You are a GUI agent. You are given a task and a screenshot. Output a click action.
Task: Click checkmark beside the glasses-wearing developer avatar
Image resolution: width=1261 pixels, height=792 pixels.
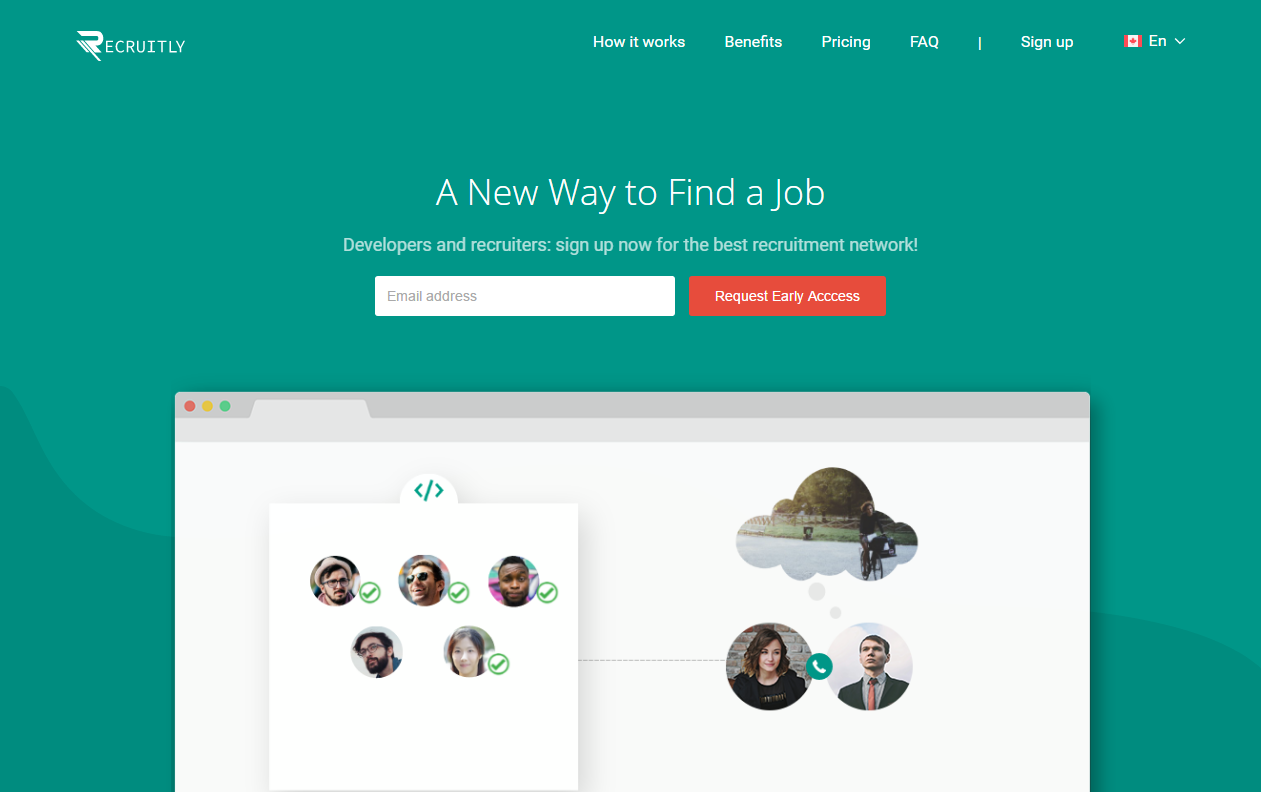click(370, 593)
